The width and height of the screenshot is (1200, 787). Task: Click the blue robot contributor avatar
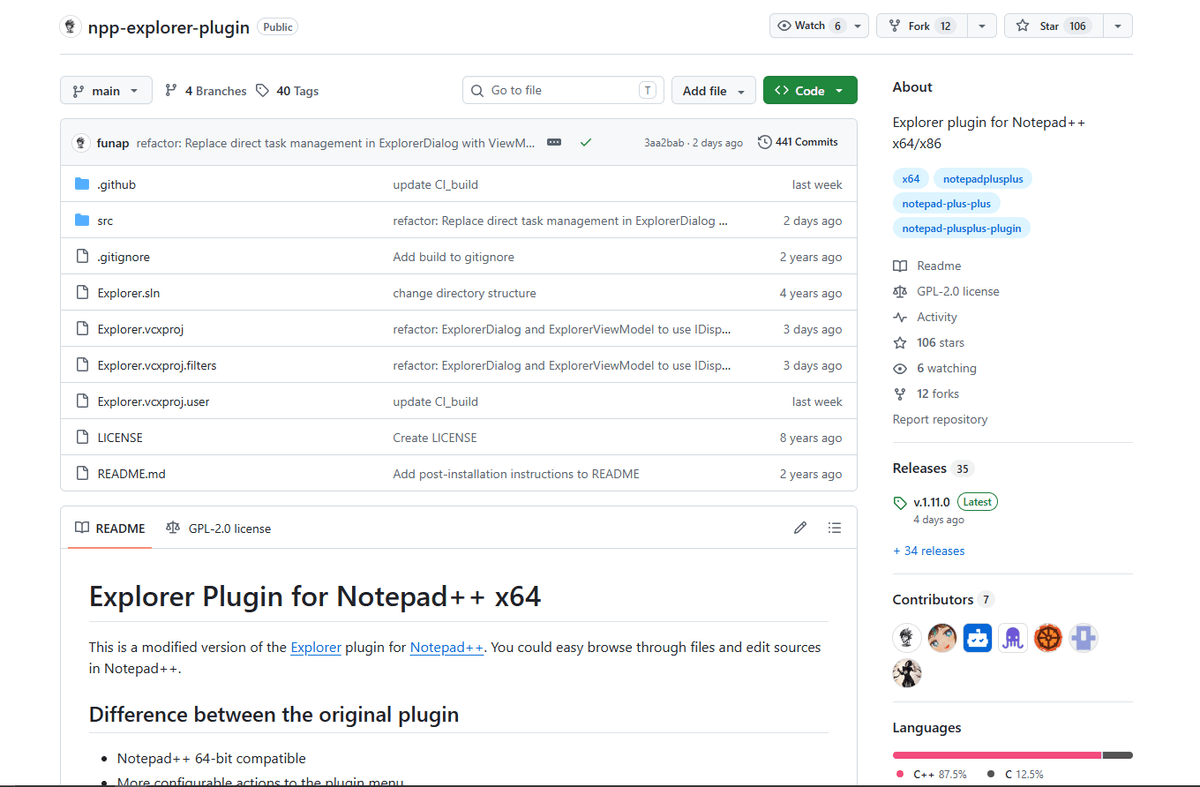pos(978,637)
